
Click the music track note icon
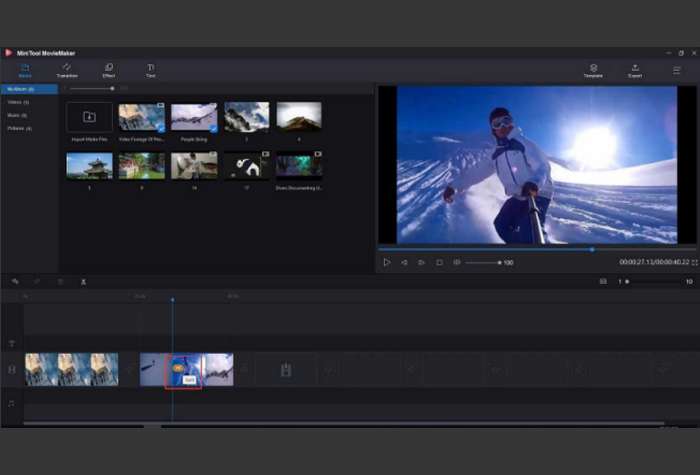[12, 403]
